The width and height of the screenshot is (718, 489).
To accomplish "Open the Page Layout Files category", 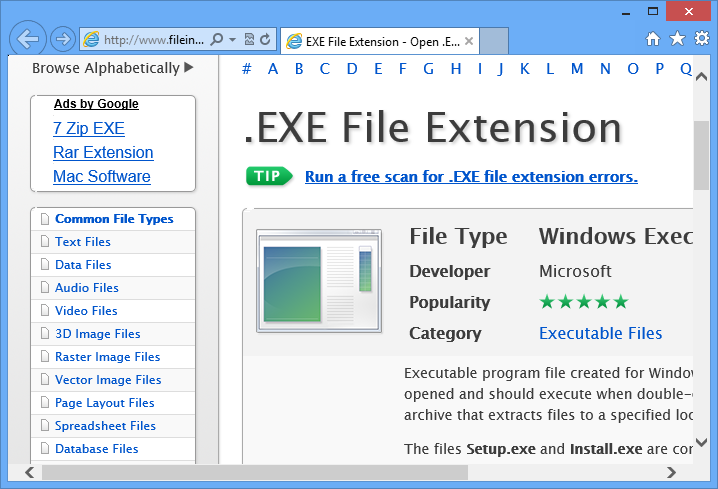I will 105,403.
